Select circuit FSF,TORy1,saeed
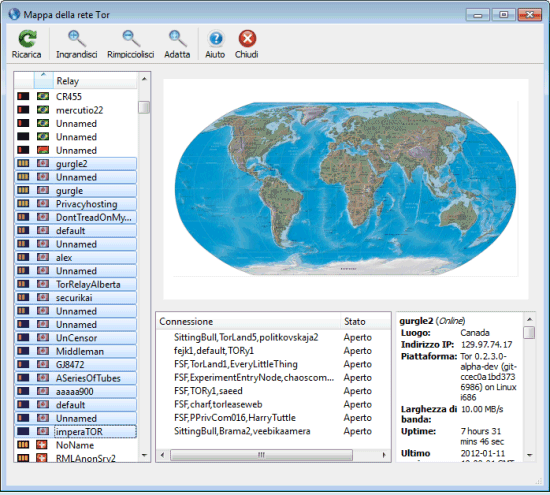Screen dimensions: 550x495 click(273, 390)
